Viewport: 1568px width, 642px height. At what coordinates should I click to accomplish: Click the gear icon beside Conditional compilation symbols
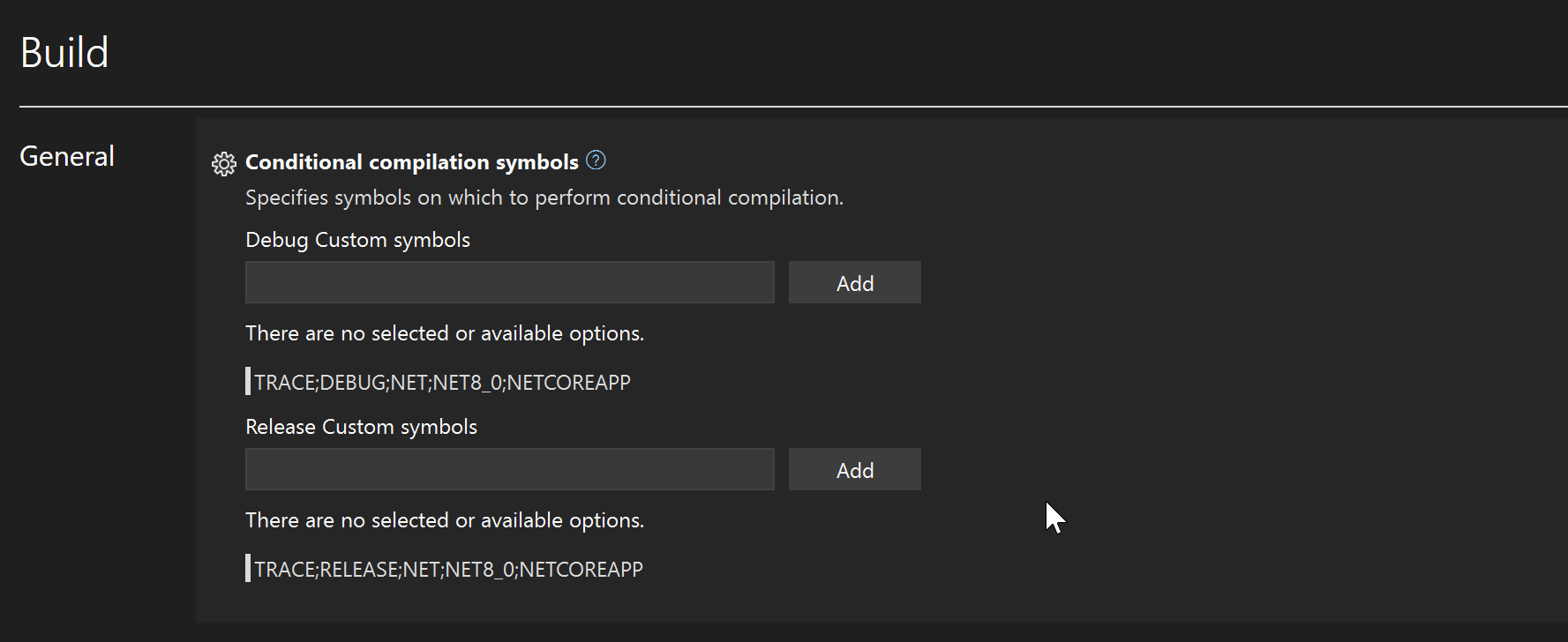[224, 162]
